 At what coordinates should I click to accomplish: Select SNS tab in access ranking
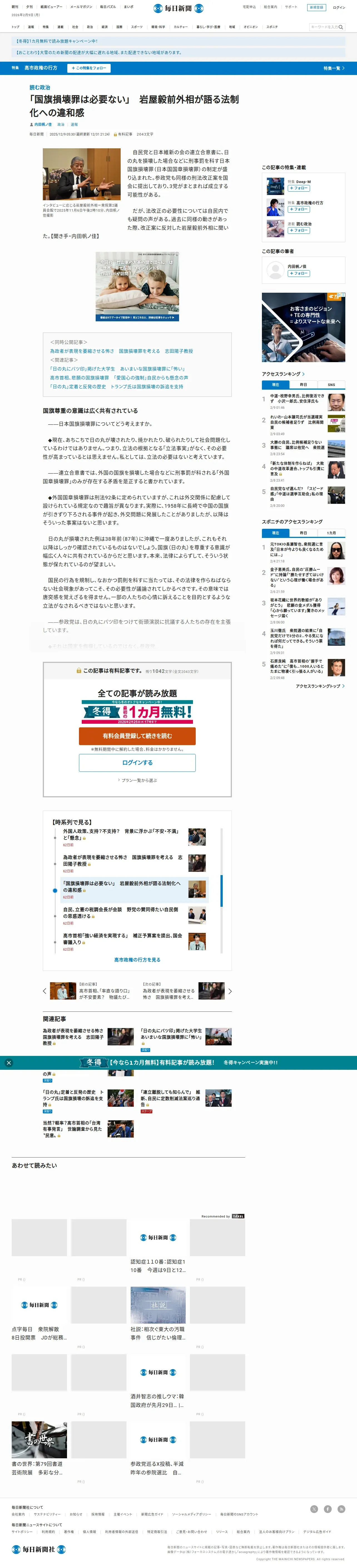(x=331, y=385)
